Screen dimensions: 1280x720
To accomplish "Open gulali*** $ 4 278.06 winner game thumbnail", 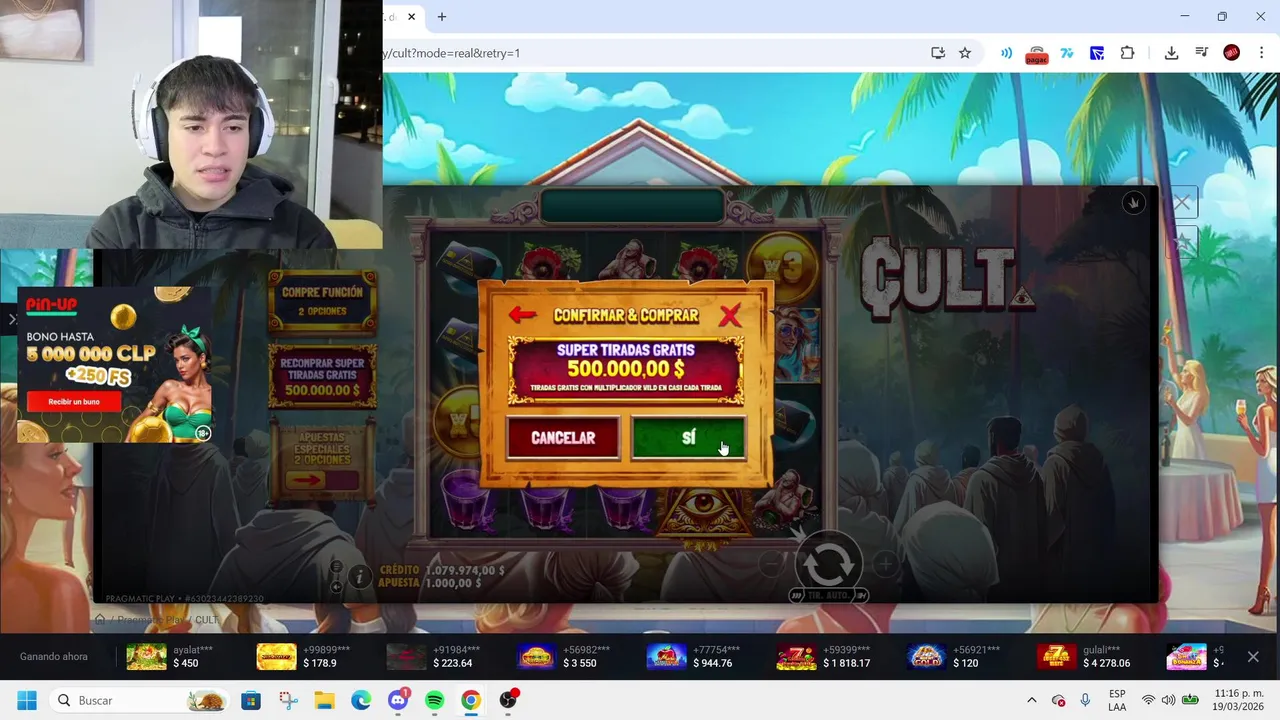I will [x=1056, y=657].
